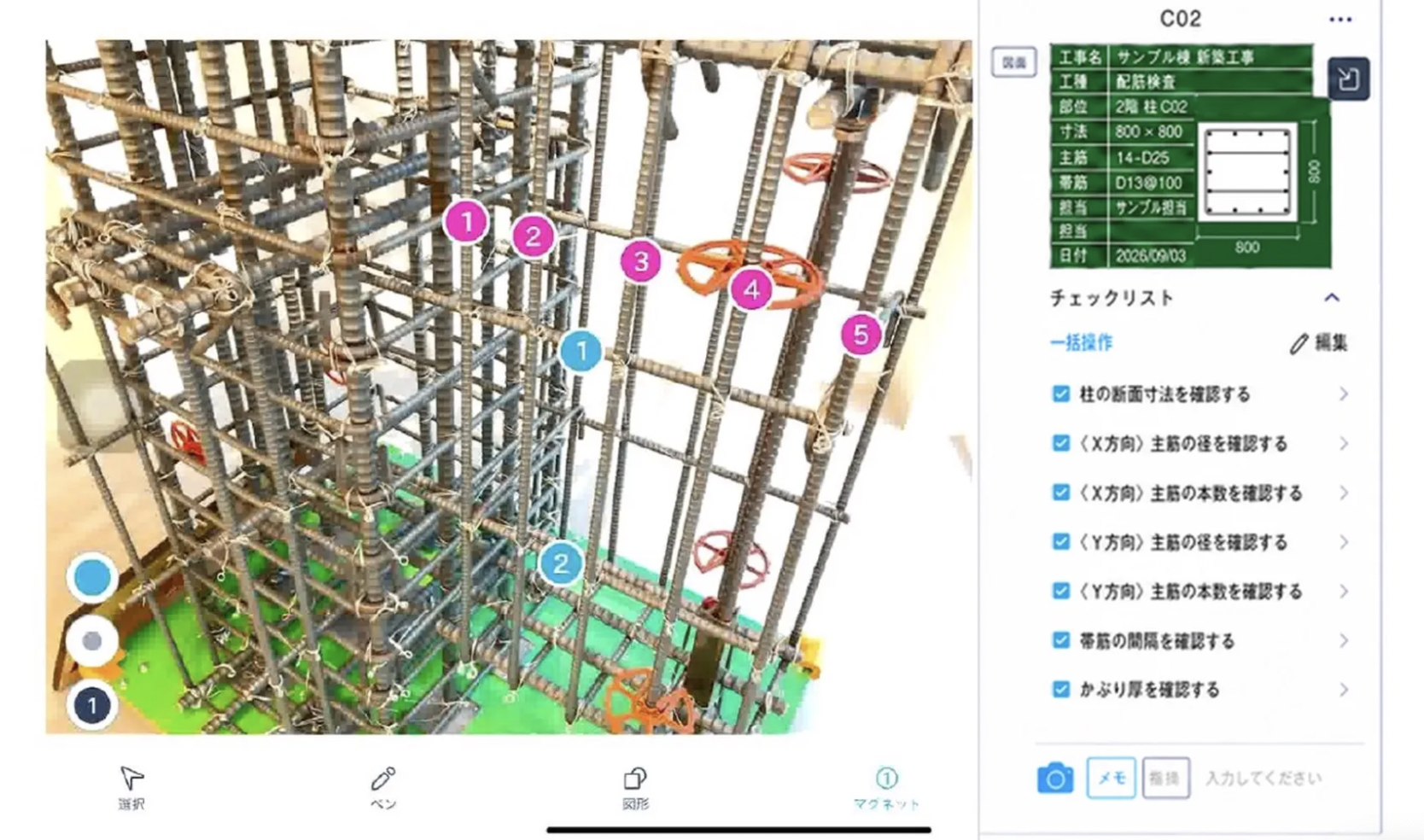Select the arrow 選択 tool
Image resolution: width=1424 pixels, height=840 pixels.
point(131,787)
